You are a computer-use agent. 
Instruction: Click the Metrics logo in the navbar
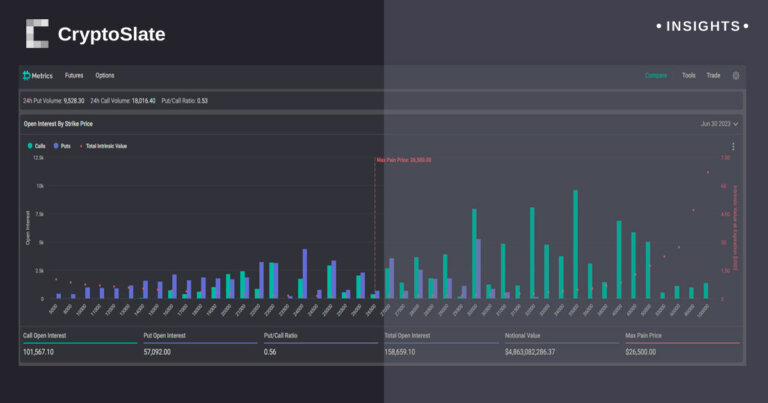35,76
